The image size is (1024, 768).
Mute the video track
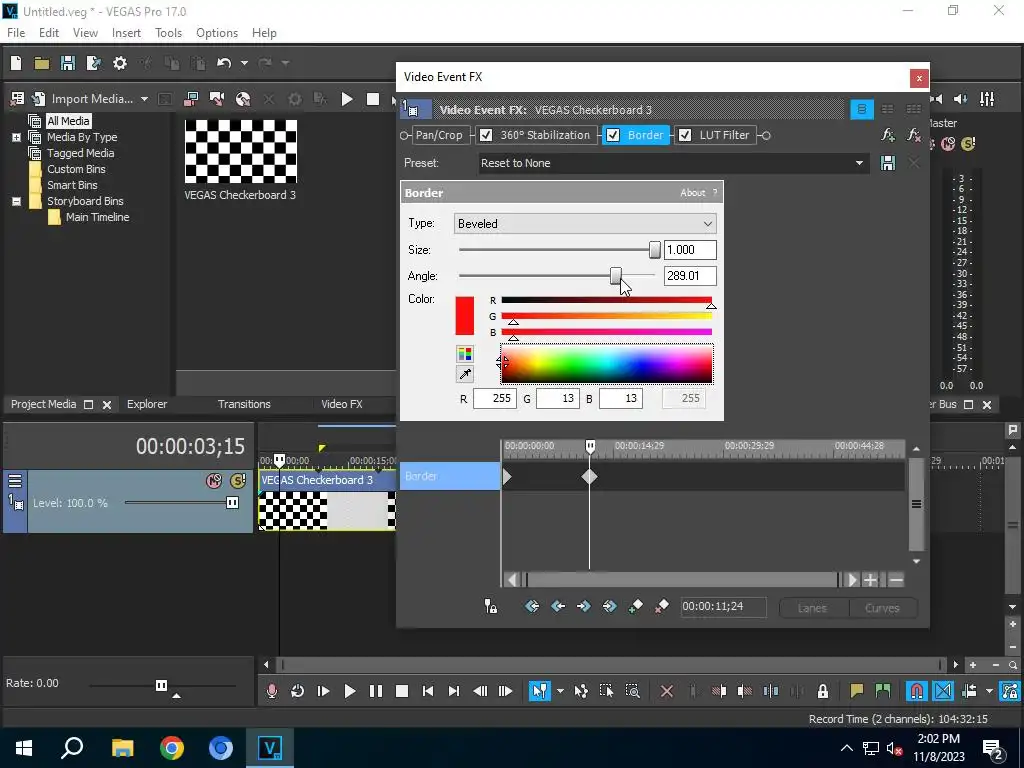(214, 481)
